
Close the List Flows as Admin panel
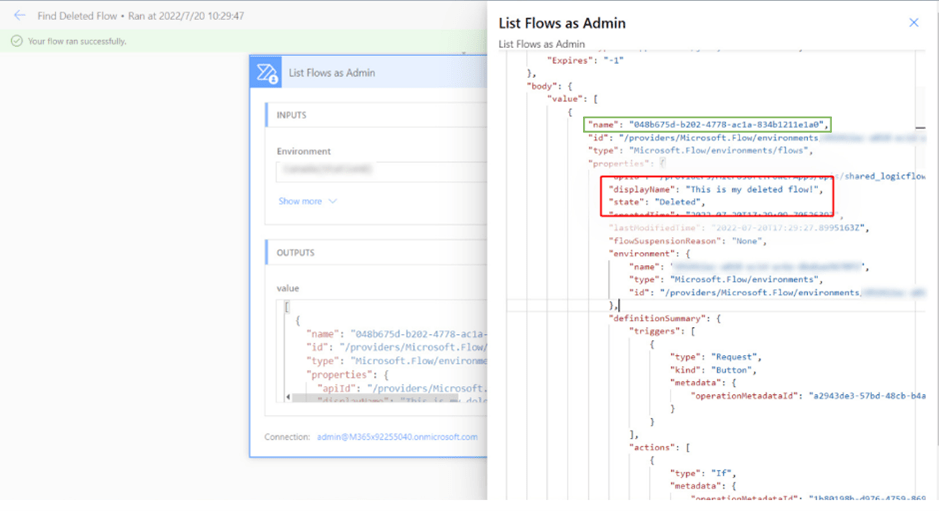coord(913,22)
